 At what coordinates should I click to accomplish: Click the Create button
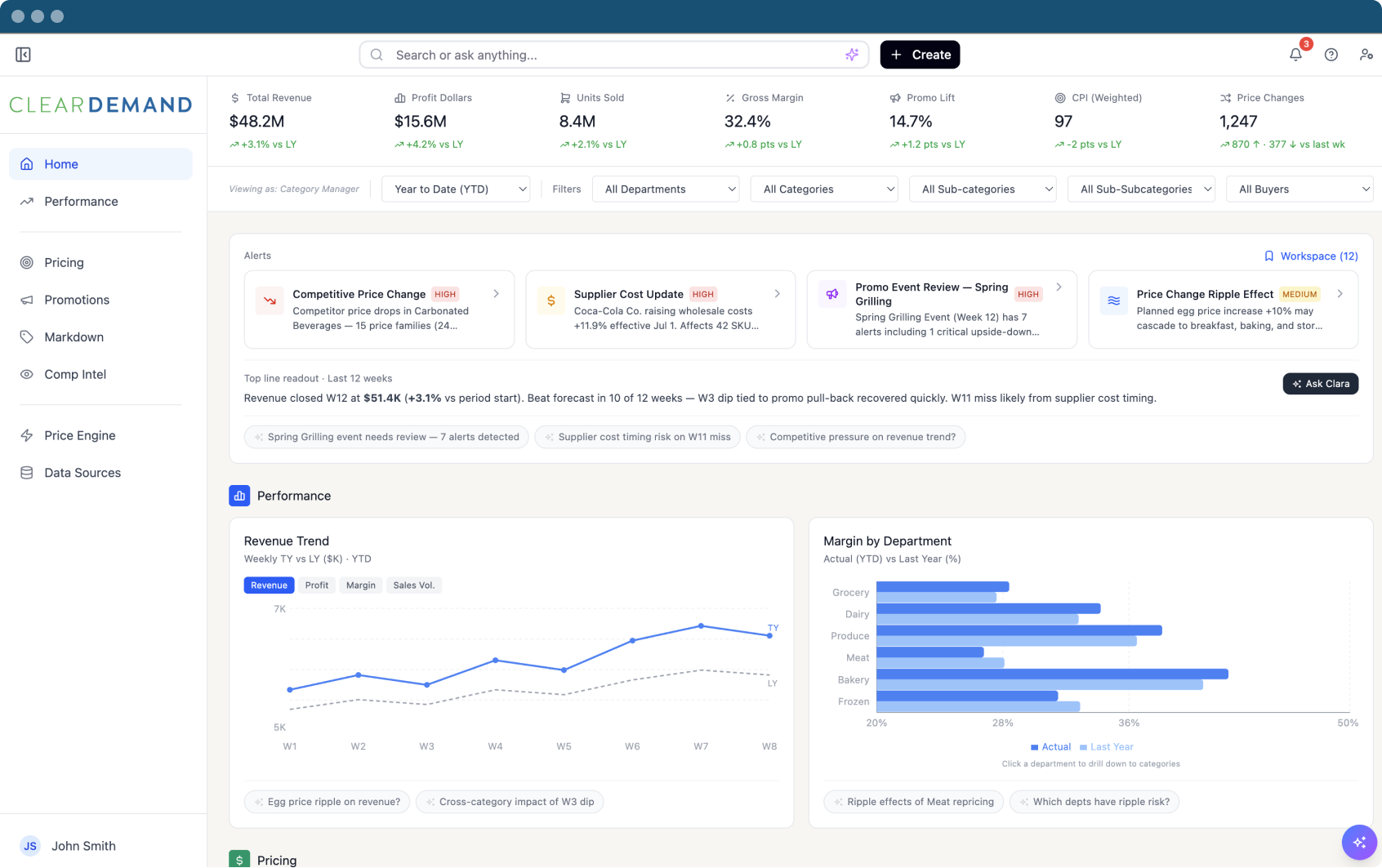(920, 55)
